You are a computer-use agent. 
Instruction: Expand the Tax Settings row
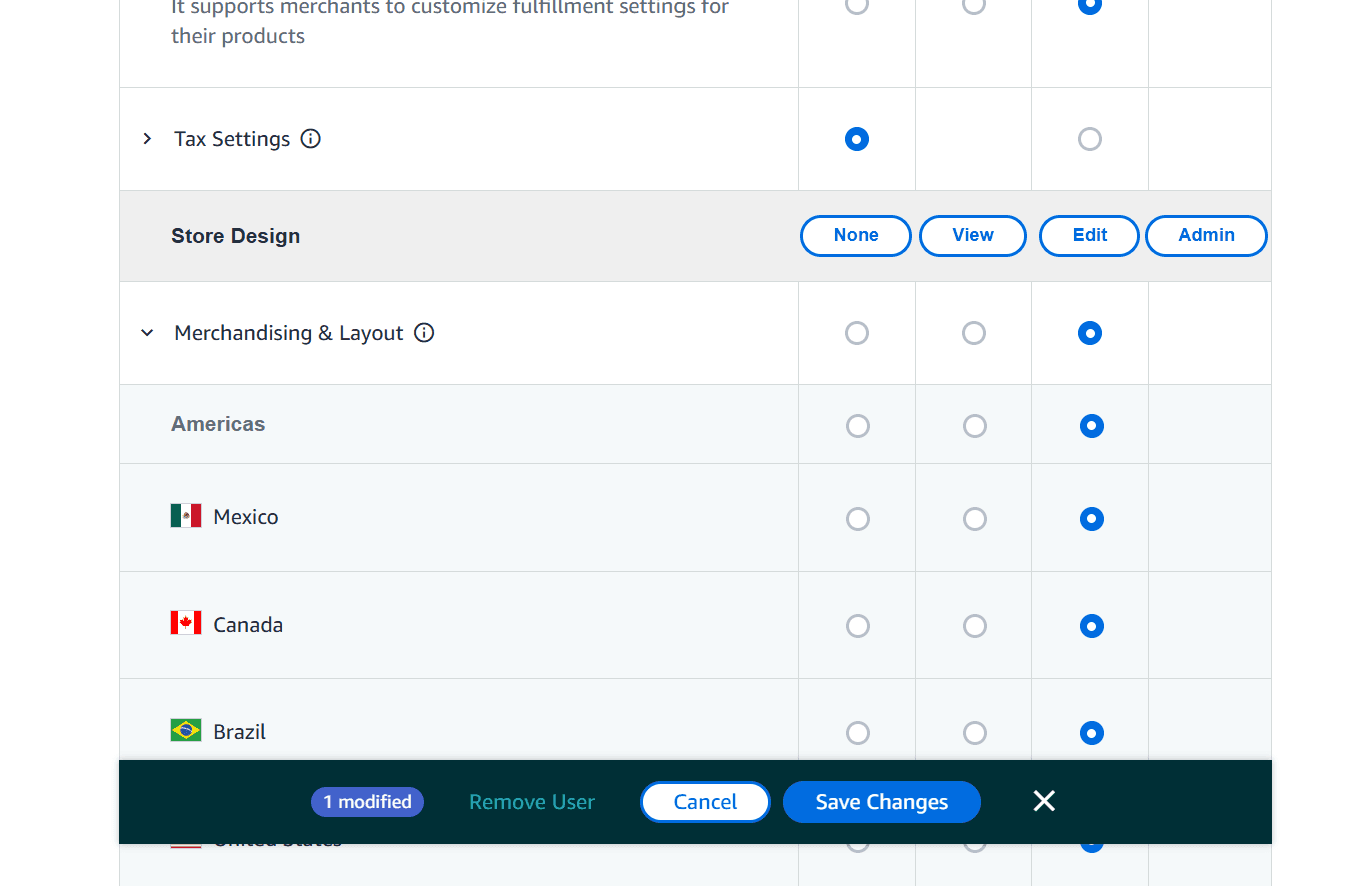(147, 139)
